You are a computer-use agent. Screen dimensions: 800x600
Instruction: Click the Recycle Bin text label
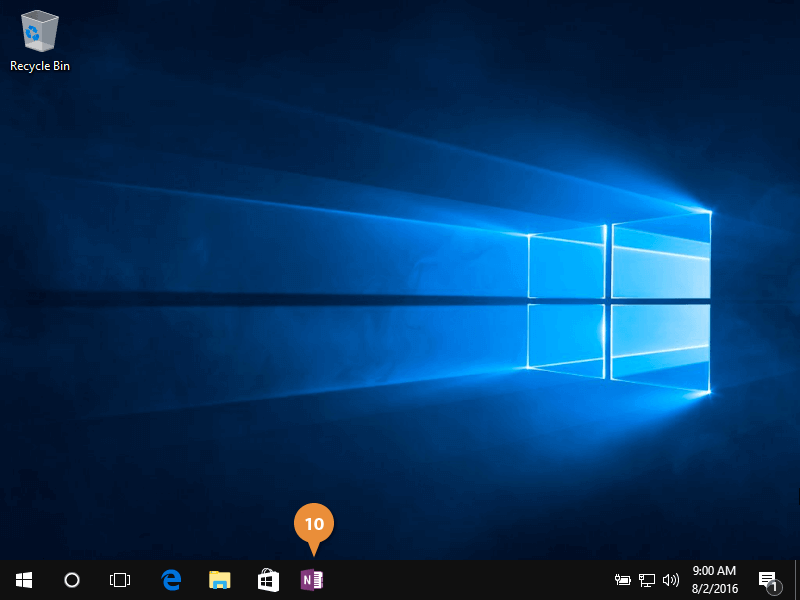click(40, 66)
